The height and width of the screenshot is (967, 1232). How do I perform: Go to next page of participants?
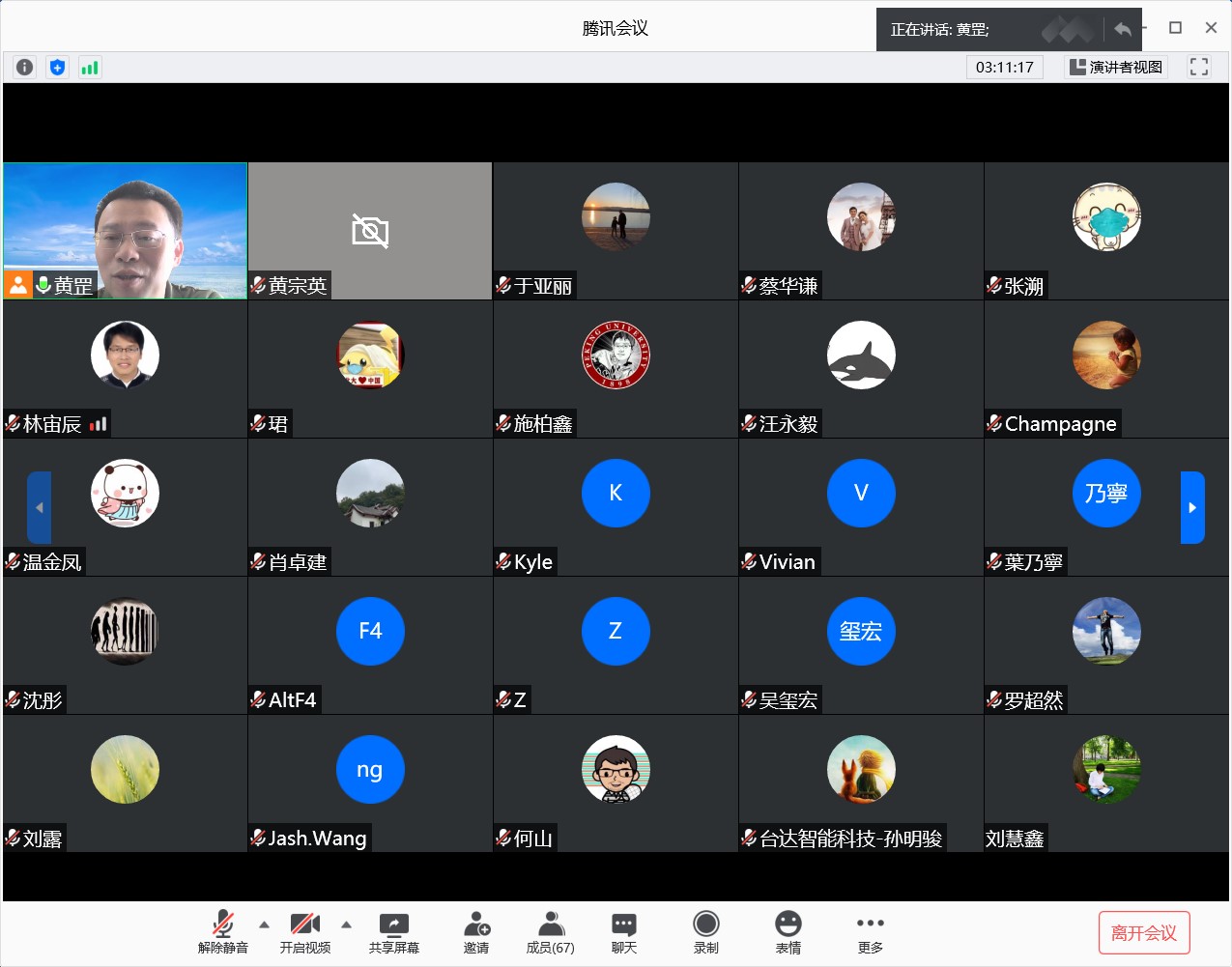[1192, 507]
